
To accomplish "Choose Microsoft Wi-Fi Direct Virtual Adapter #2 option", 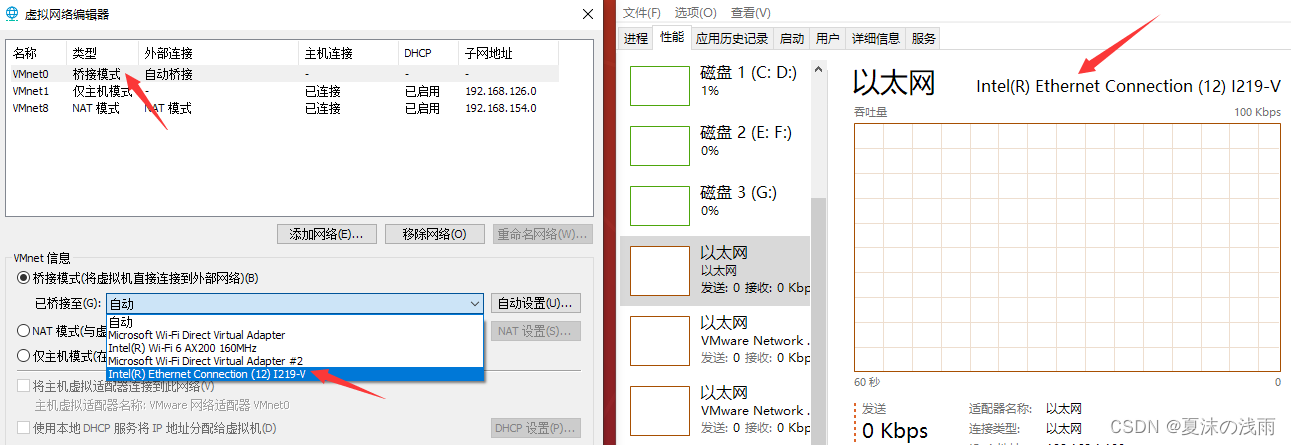I will point(295,361).
